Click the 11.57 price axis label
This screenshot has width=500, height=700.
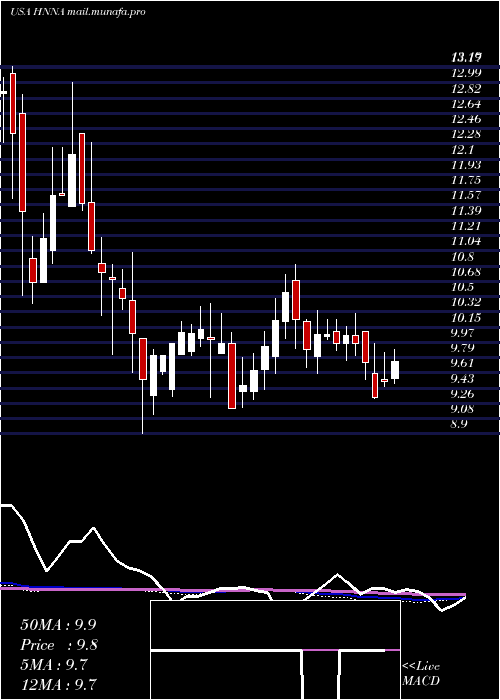(466, 196)
